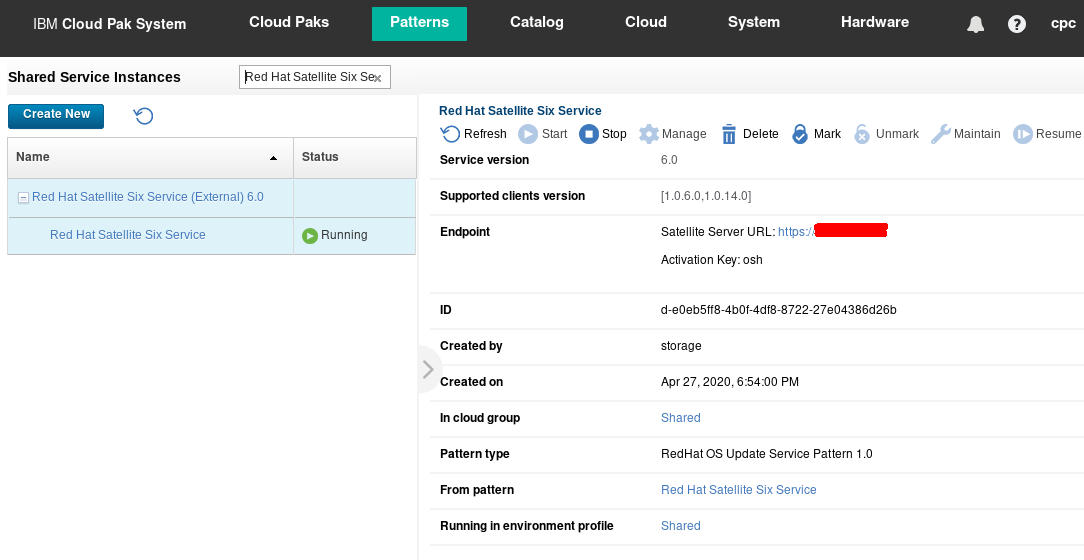Open the notifications bell icon

[x=975, y=24]
